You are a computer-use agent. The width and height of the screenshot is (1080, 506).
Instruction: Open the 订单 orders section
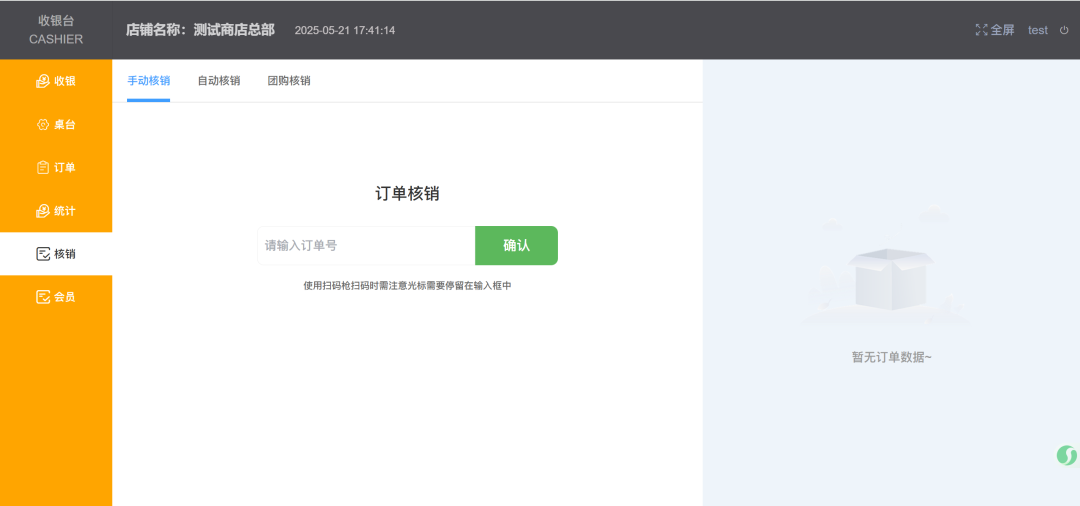[x=56, y=167]
